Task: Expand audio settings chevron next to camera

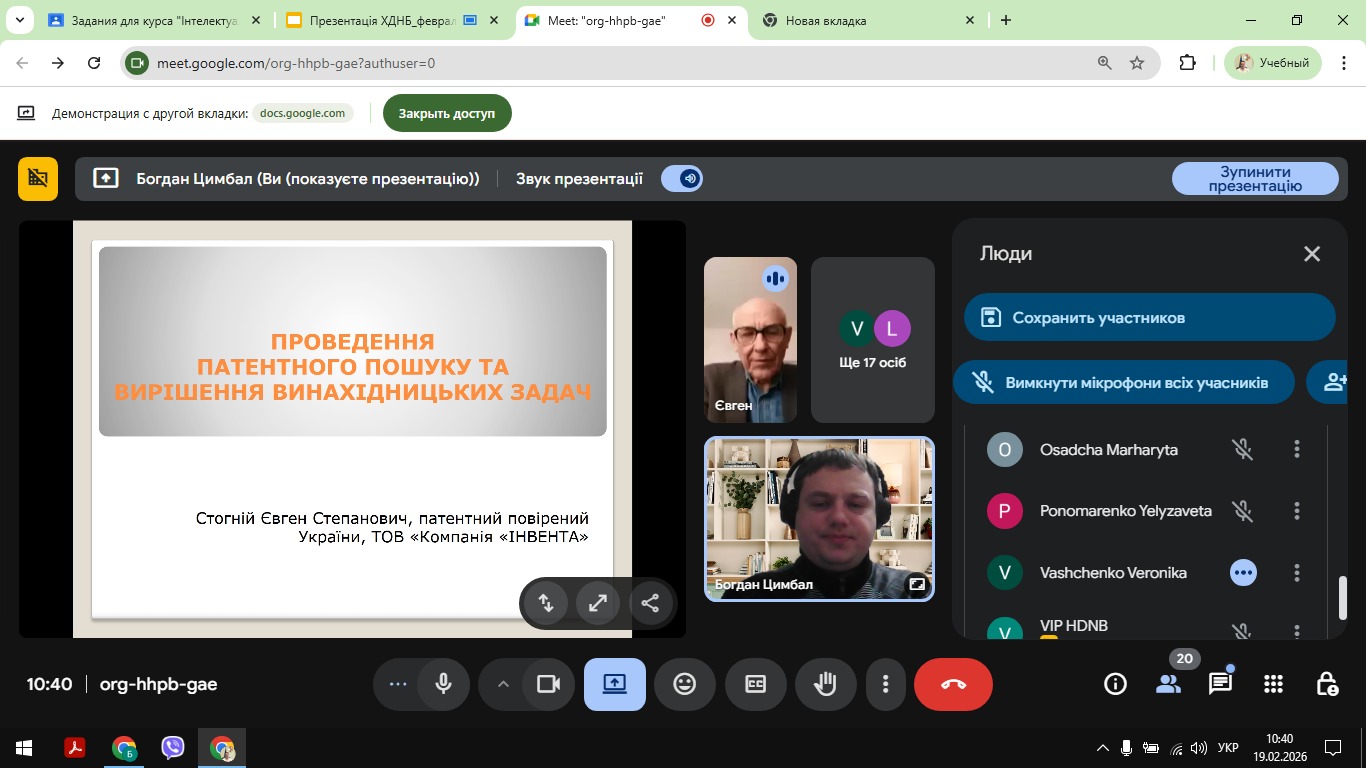Action: [503, 684]
